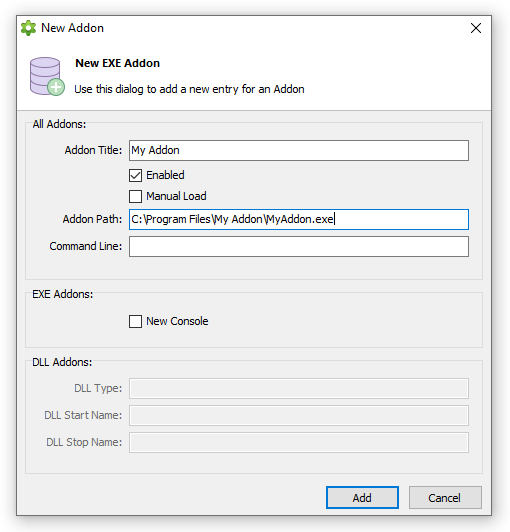Click the DLL Stop Name field

[299, 442]
